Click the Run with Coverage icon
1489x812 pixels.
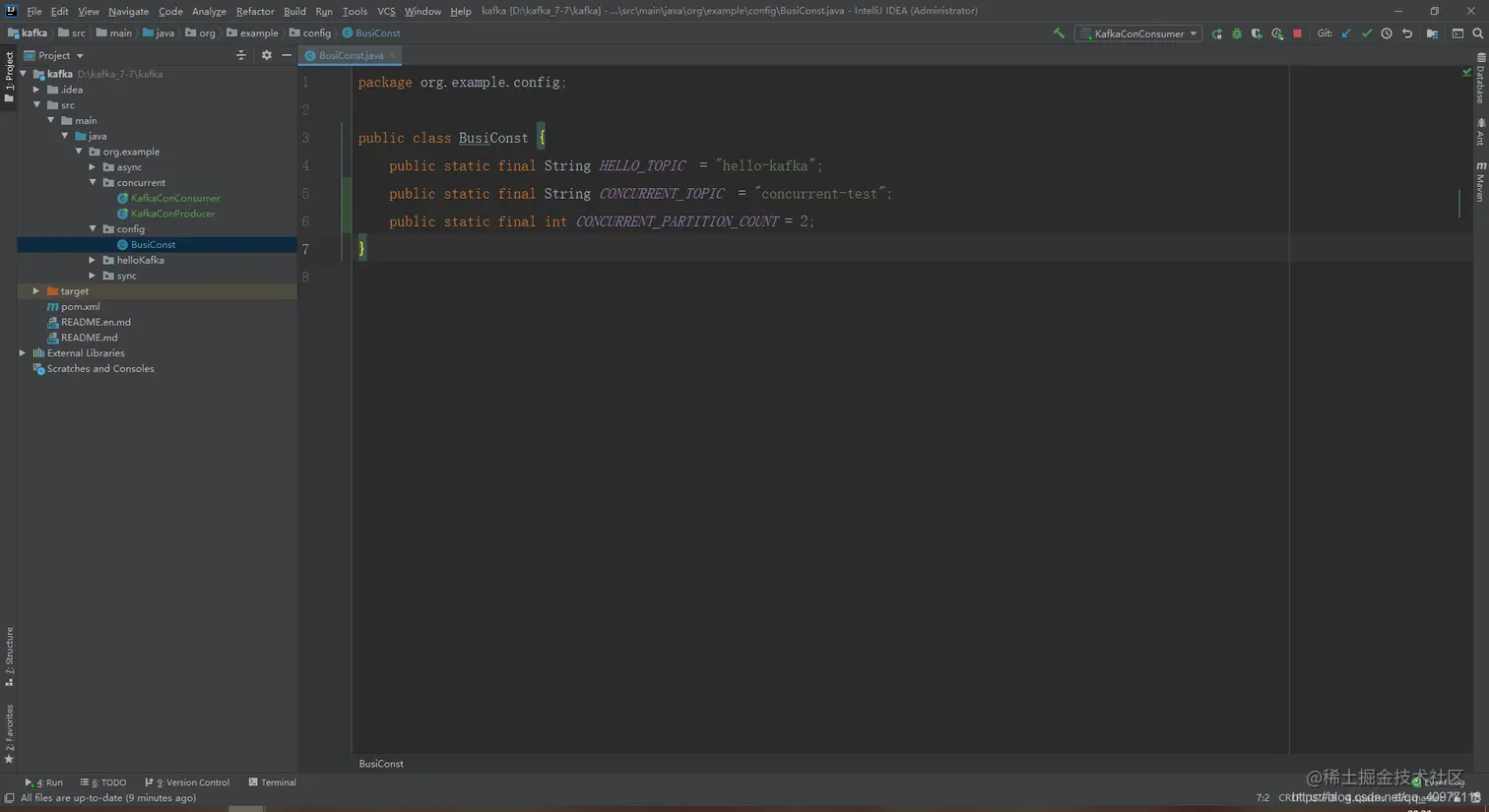pyautogui.click(x=1257, y=33)
